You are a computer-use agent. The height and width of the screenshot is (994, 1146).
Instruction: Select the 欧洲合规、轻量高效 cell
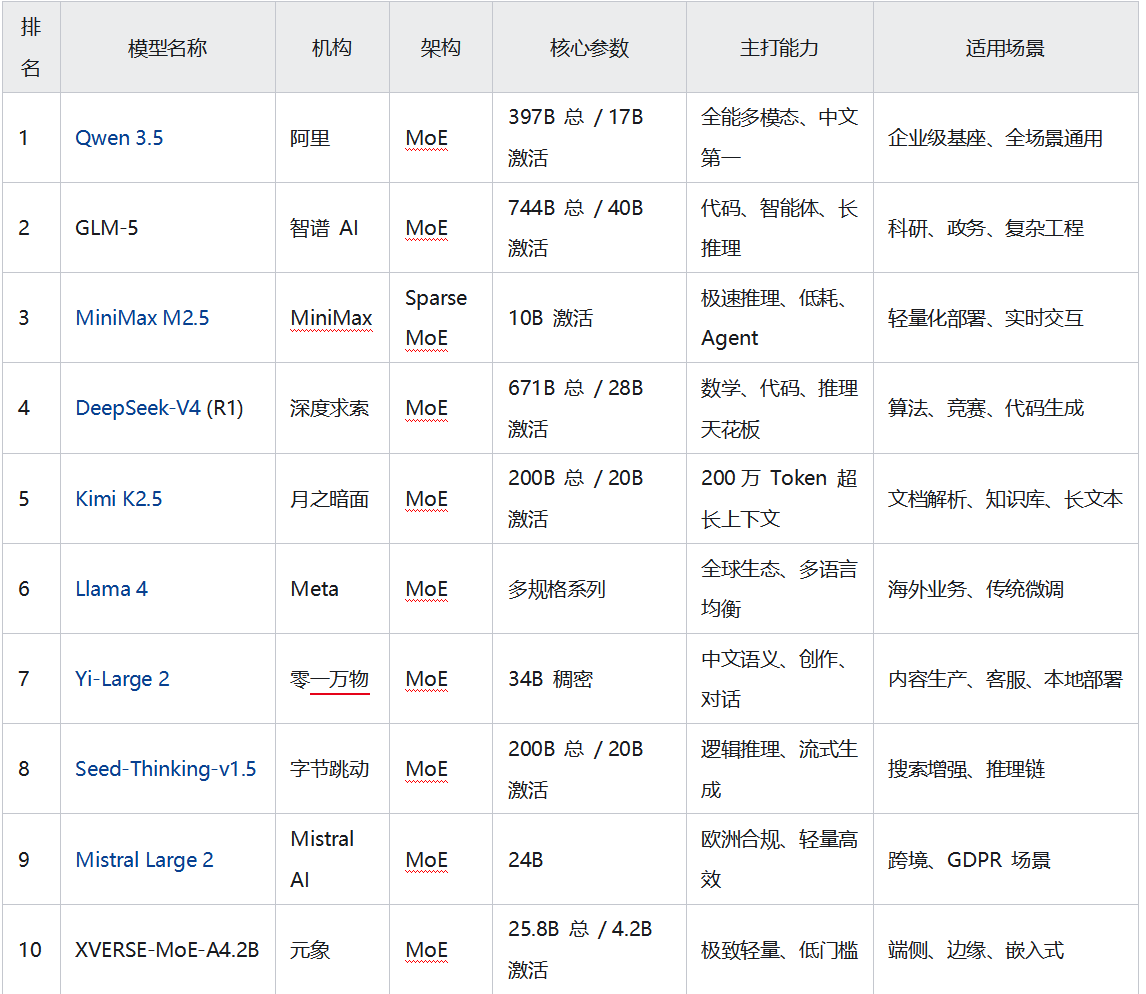point(780,860)
